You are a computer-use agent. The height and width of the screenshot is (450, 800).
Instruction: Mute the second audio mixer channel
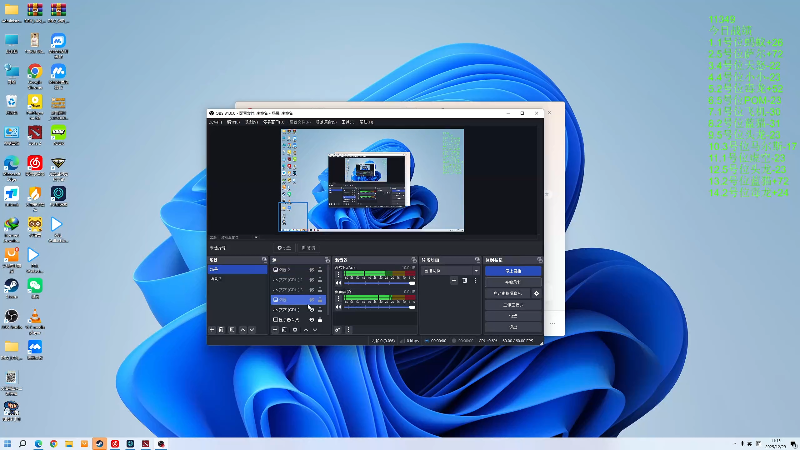[x=338, y=307]
